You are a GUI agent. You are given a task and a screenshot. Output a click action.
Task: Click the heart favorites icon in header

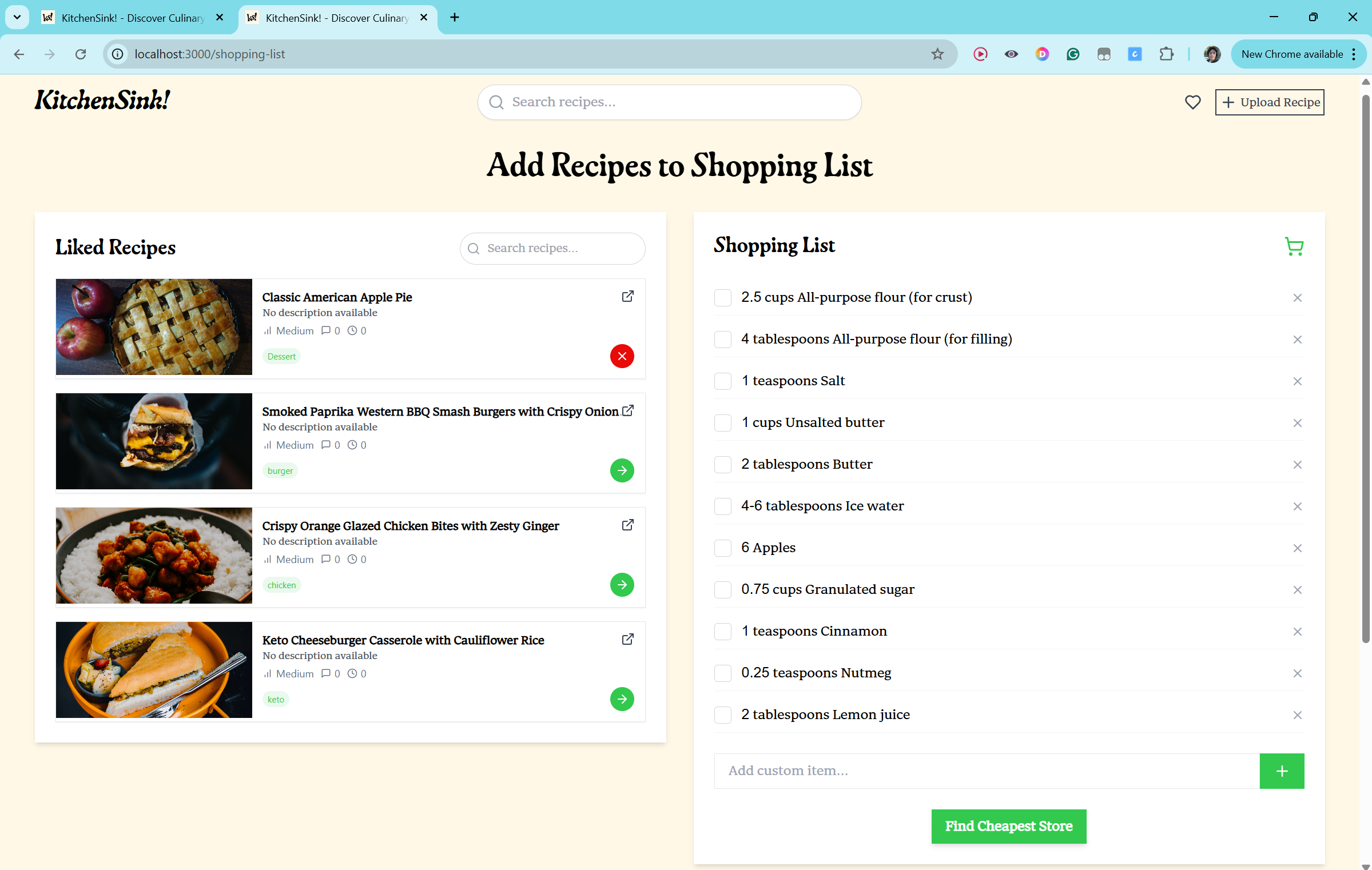(x=1192, y=102)
